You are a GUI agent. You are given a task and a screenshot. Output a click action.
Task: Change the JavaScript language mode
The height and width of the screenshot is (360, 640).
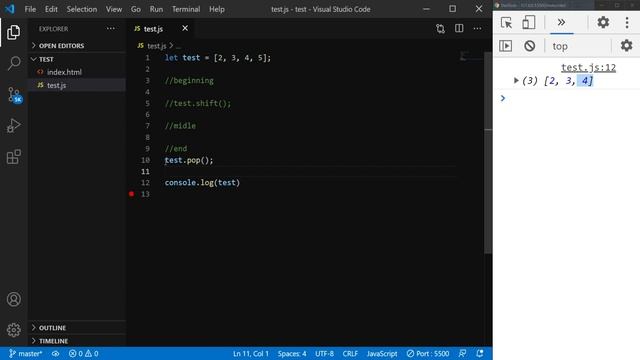382,353
